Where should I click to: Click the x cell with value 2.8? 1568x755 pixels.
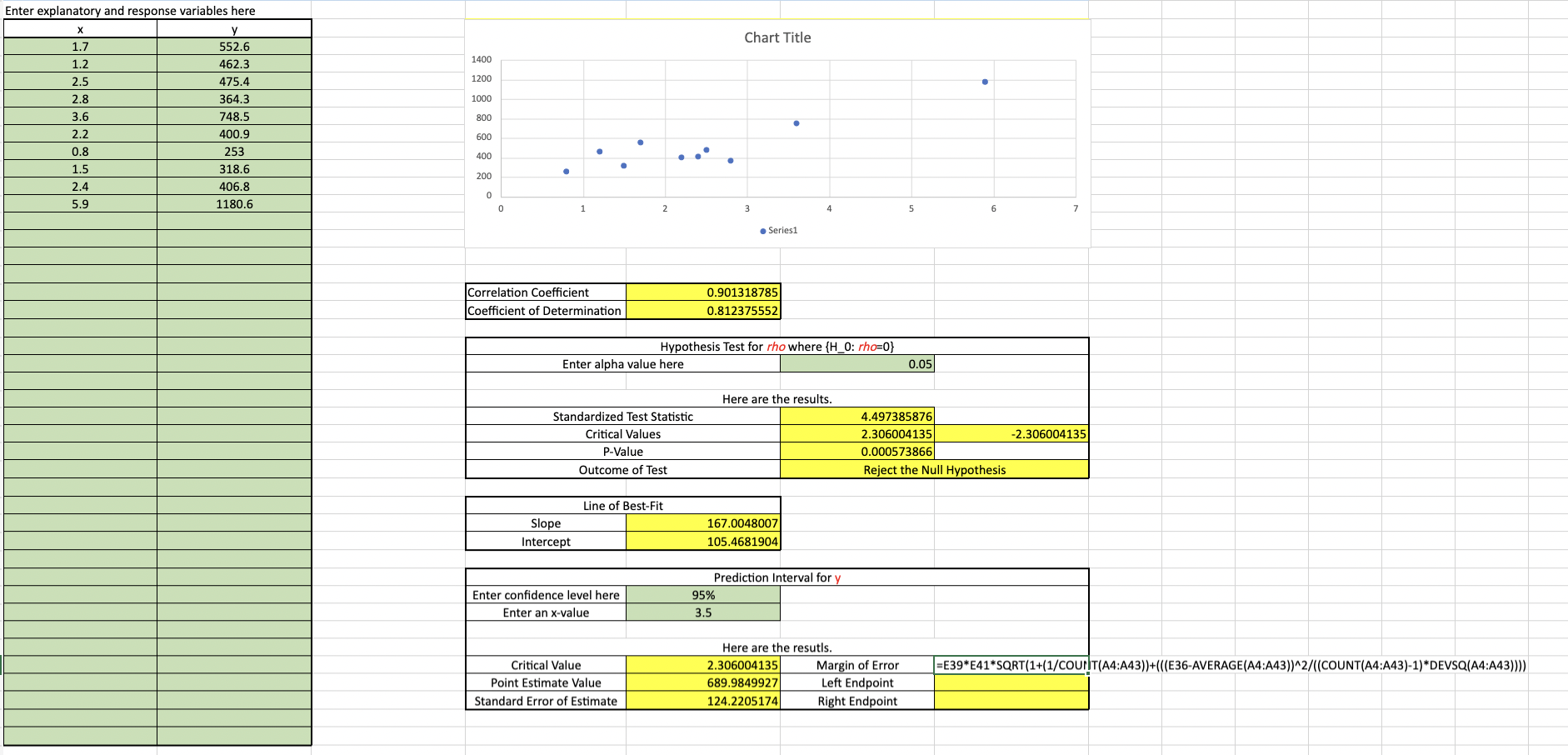[80, 99]
